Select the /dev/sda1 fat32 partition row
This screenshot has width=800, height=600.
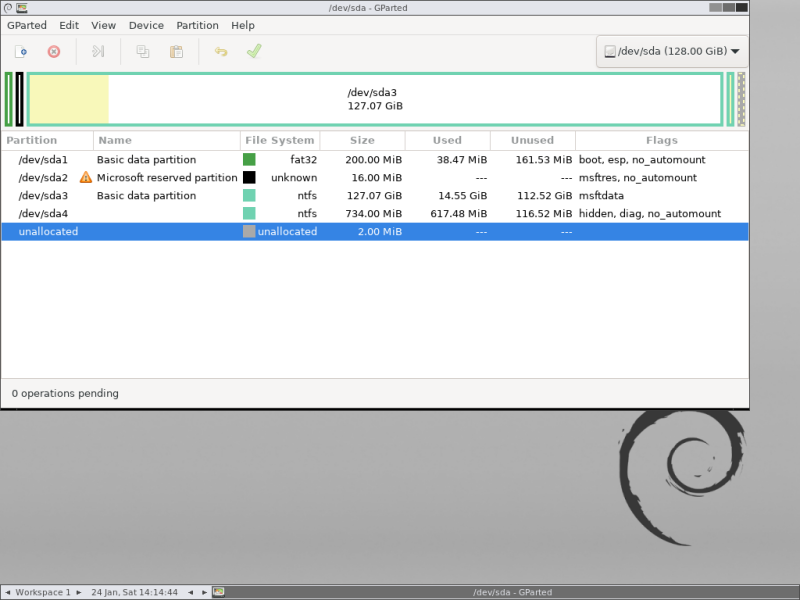click(375, 160)
